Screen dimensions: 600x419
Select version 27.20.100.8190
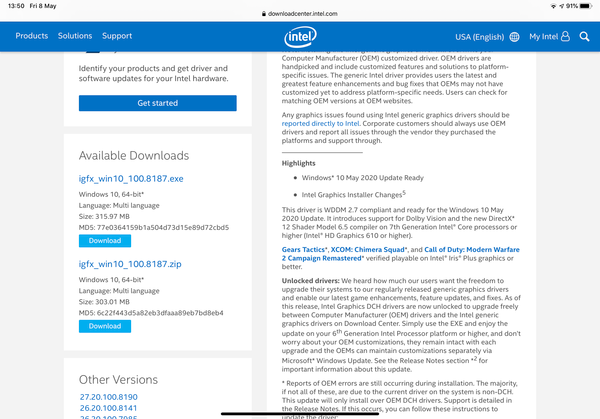click(109, 397)
